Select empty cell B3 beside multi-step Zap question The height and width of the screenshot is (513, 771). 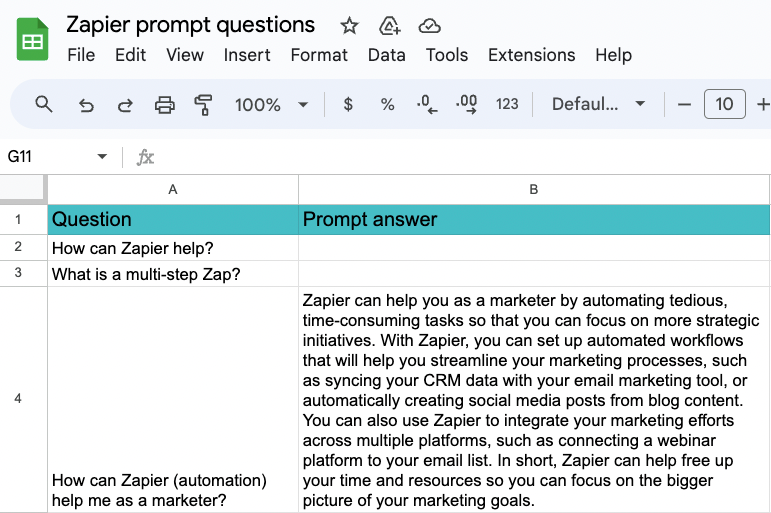pos(534,274)
